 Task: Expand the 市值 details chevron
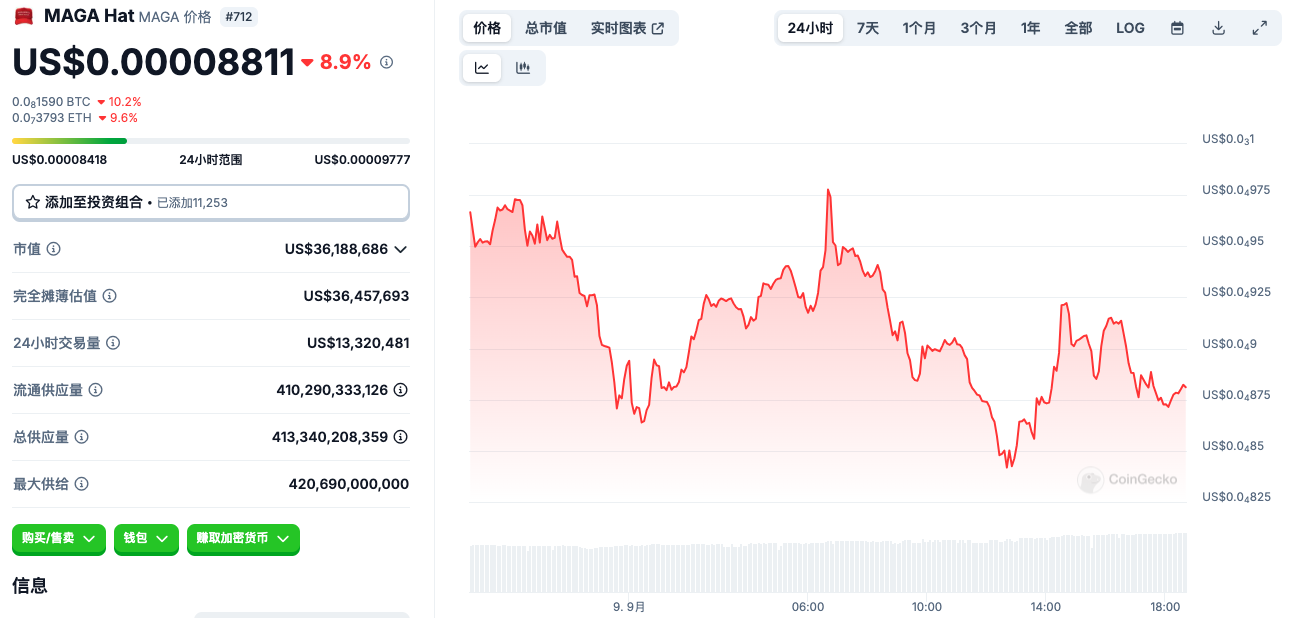click(401, 249)
